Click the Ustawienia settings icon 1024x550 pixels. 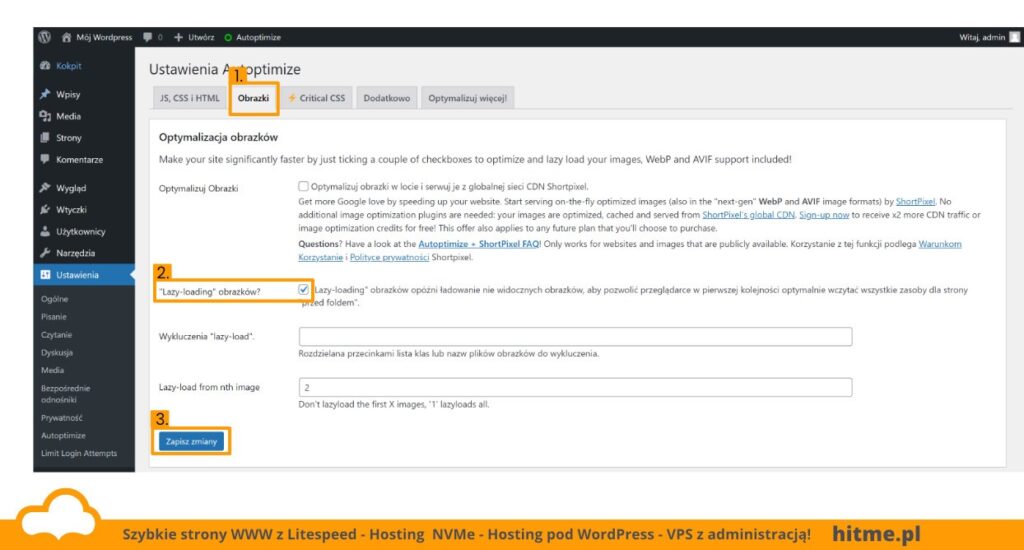[x=45, y=275]
